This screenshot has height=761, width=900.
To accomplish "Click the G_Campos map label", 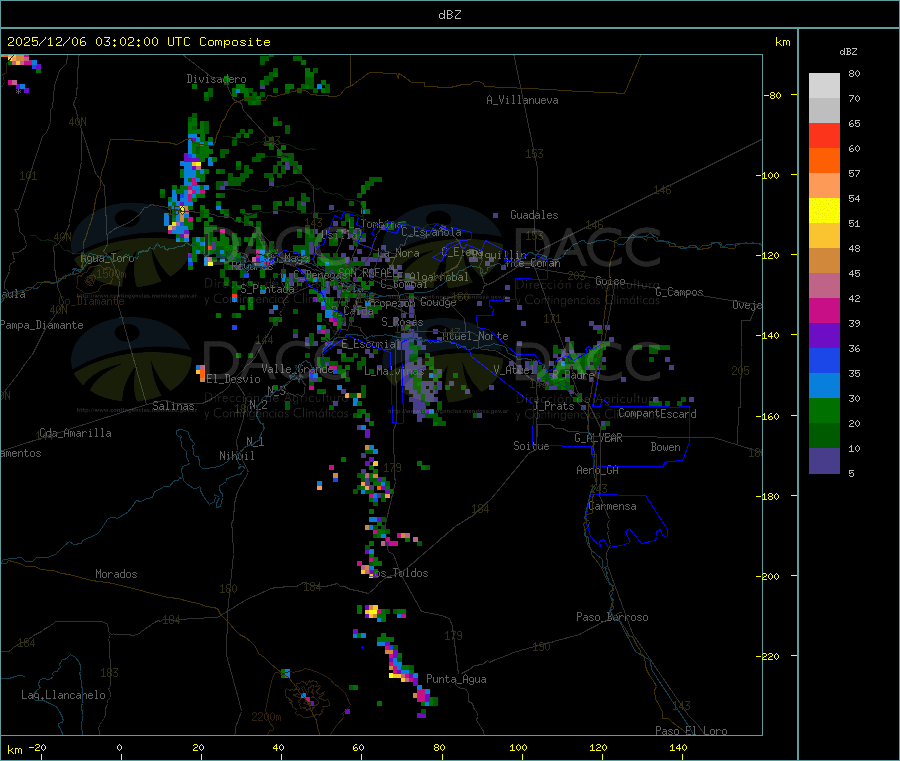I will [x=679, y=292].
